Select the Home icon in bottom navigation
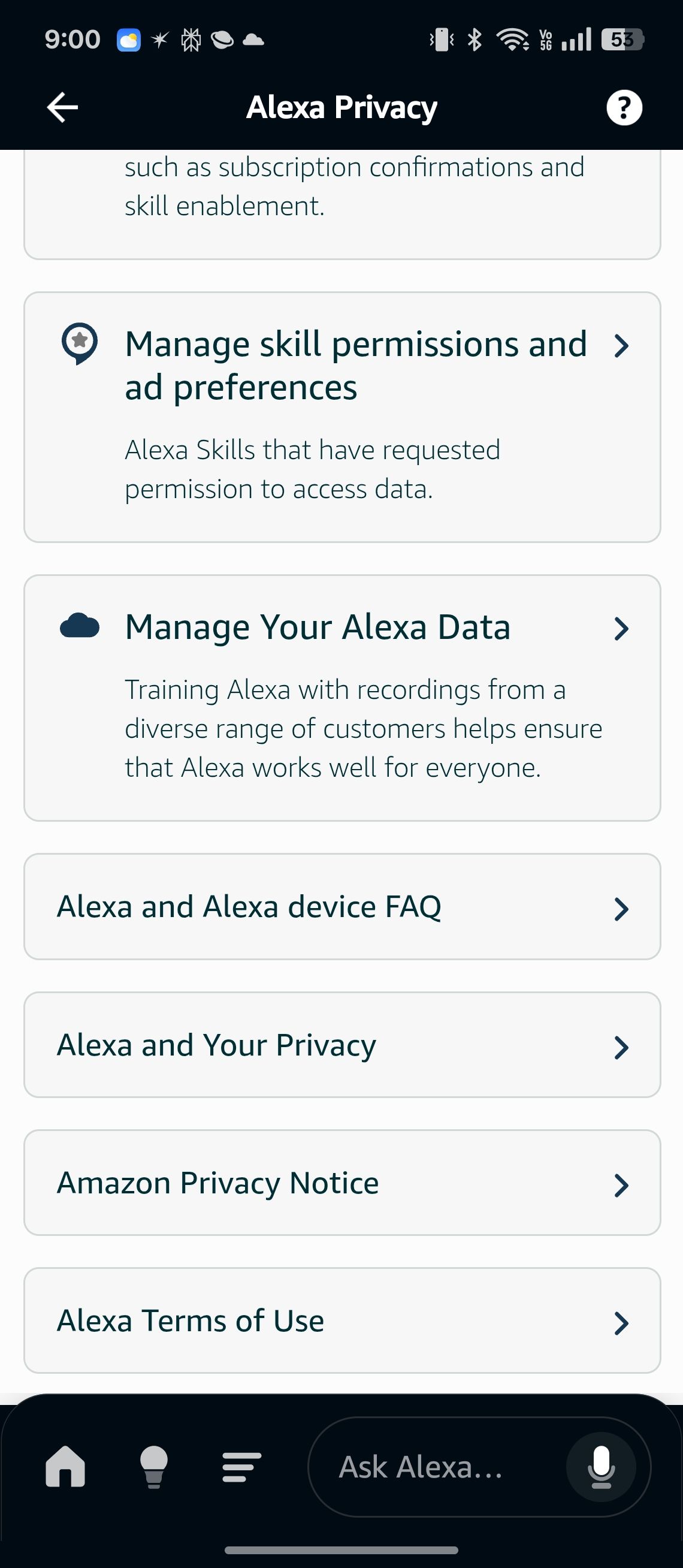Viewport: 683px width, 1568px height. (67, 1467)
